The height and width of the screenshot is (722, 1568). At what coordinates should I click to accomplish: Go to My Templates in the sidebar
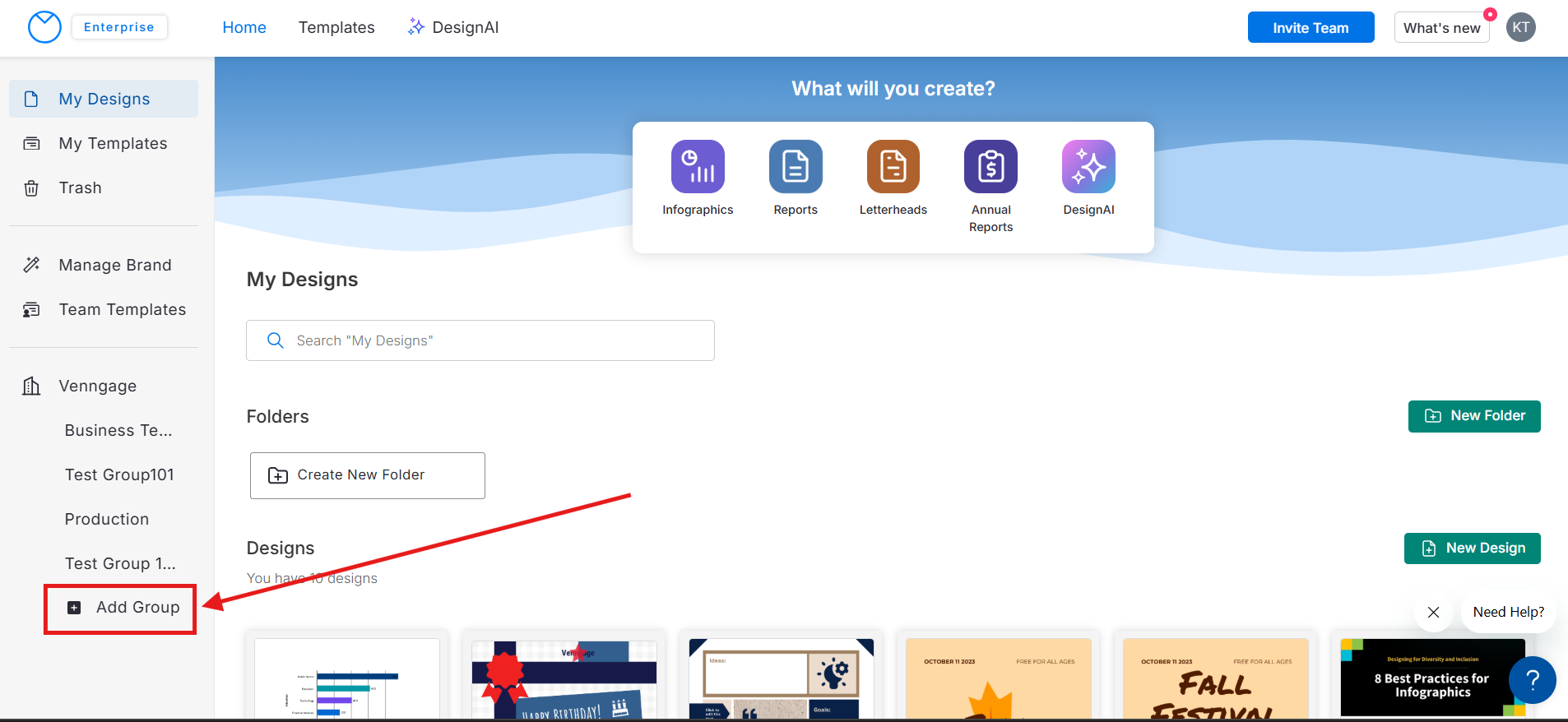[x=113, y=144]
